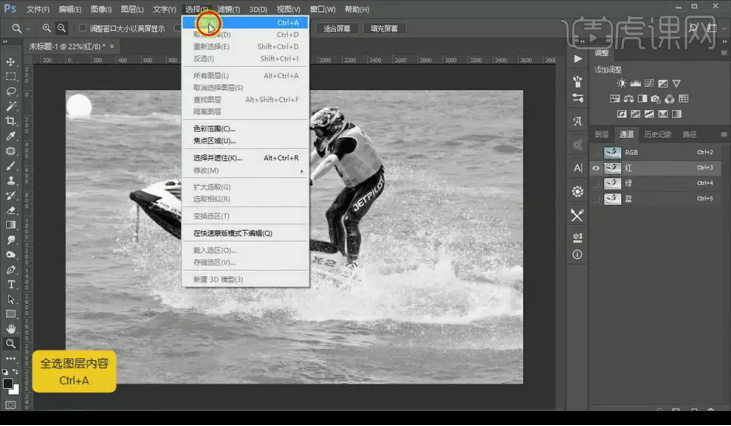Select the Move tool
Viewport: 731px width, 426px height.
point(11,62)
